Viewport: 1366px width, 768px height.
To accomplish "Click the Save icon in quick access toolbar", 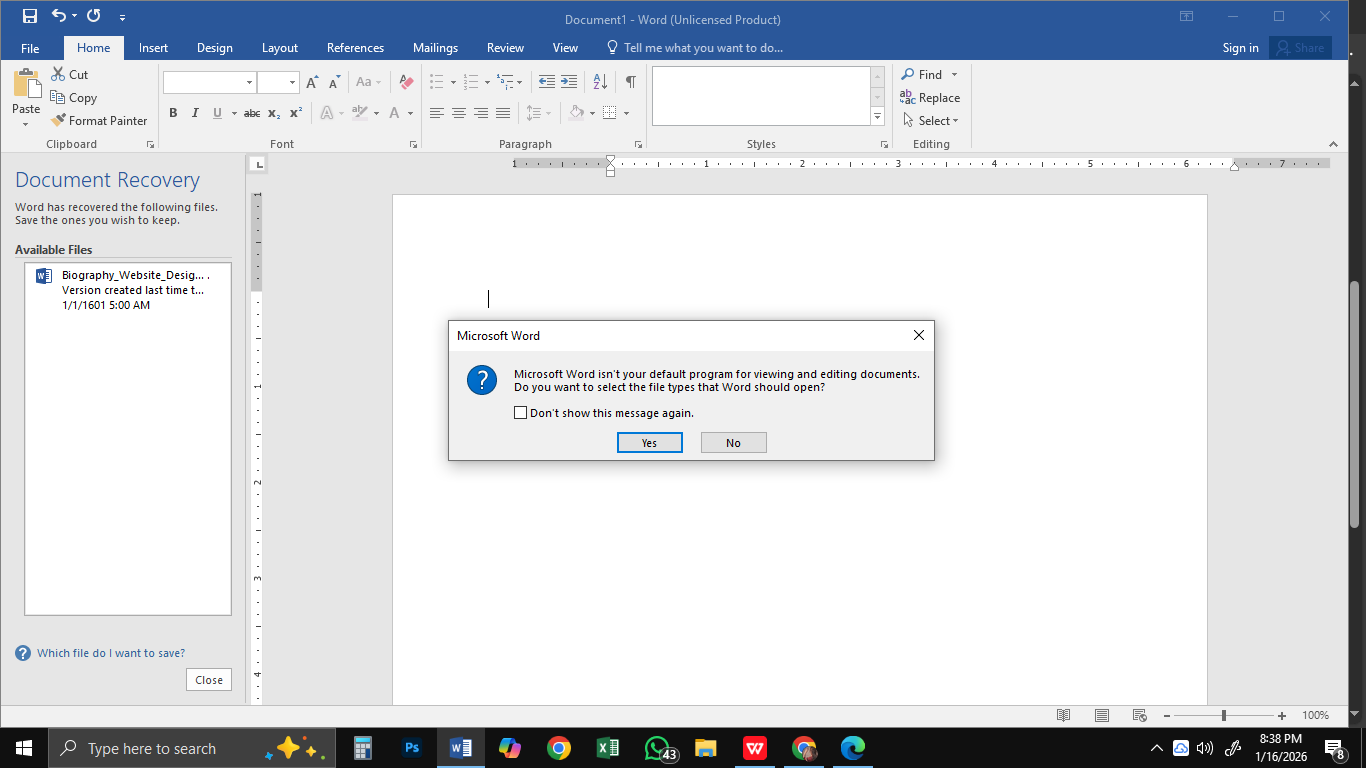I will [30, 16].
